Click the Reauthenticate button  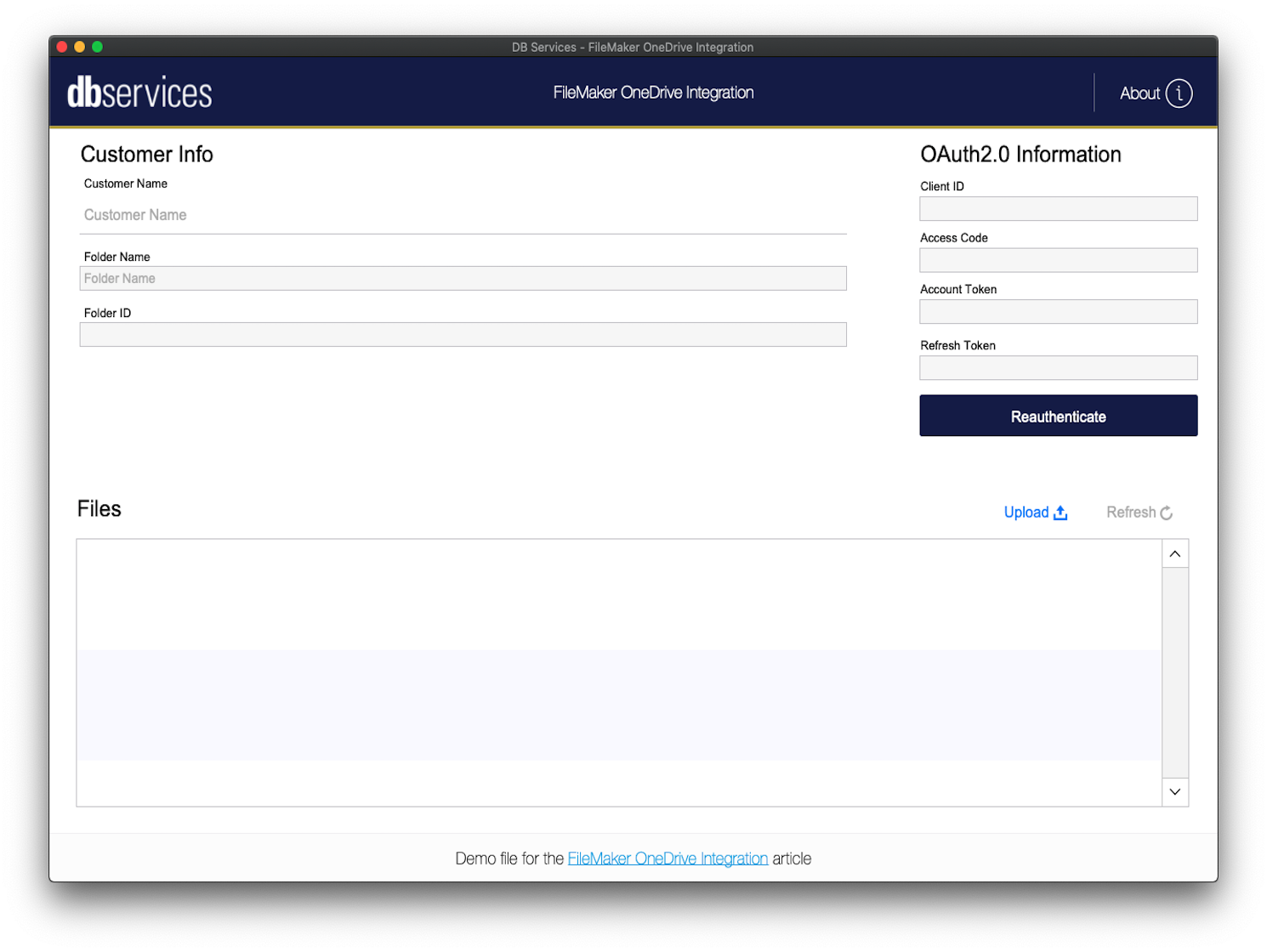click(x=1059, y=416)
